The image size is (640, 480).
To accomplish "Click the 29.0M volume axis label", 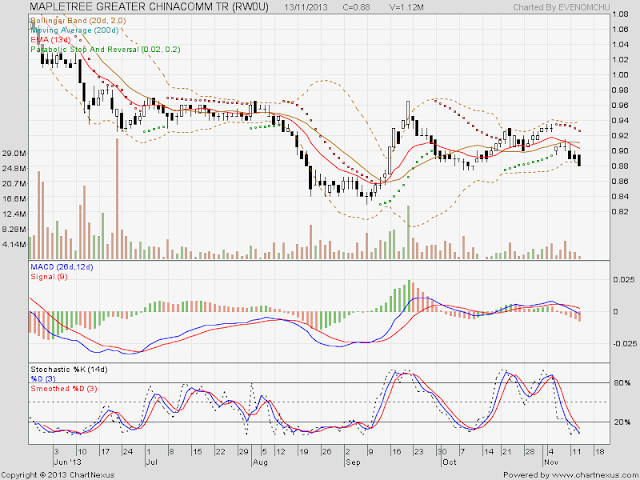I will (x=14, y=153).
